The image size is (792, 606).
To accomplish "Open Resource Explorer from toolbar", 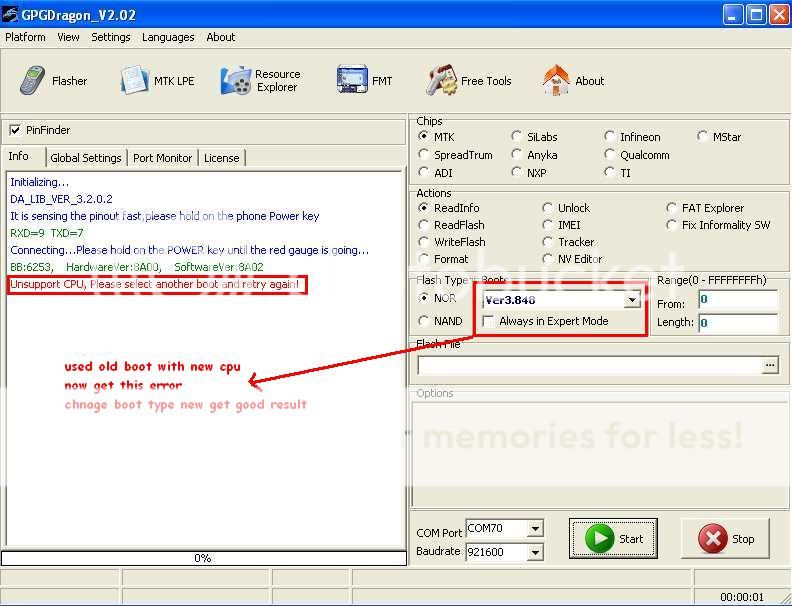I will 261,81.
